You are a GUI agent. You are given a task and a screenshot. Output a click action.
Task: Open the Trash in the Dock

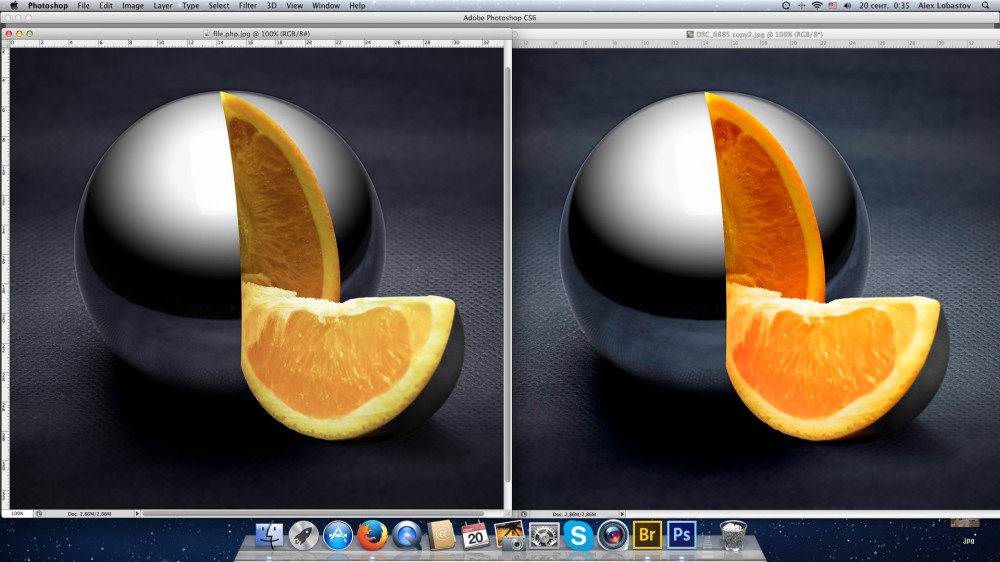(x=733, y=536)
